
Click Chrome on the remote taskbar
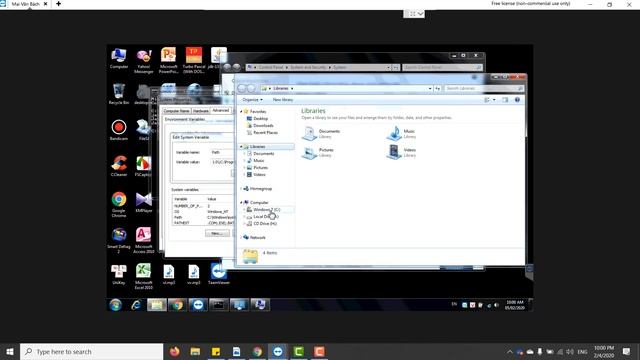pos(177,304)
